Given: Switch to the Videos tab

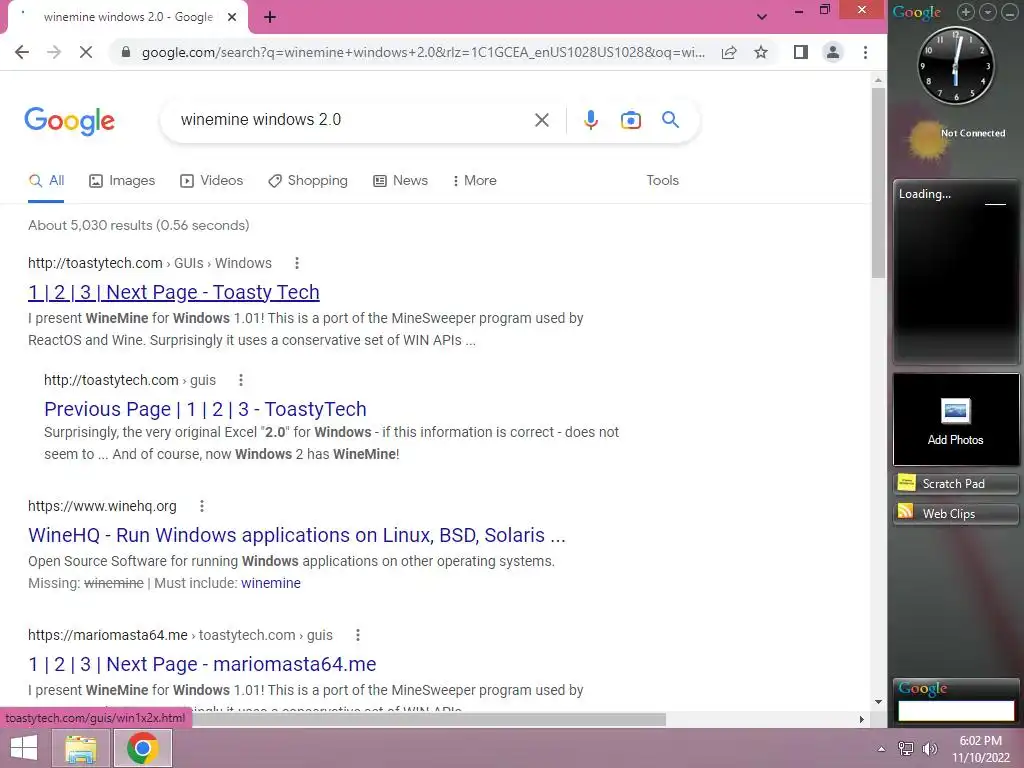Looking at the screenshot, I should (x=212, y=181).
